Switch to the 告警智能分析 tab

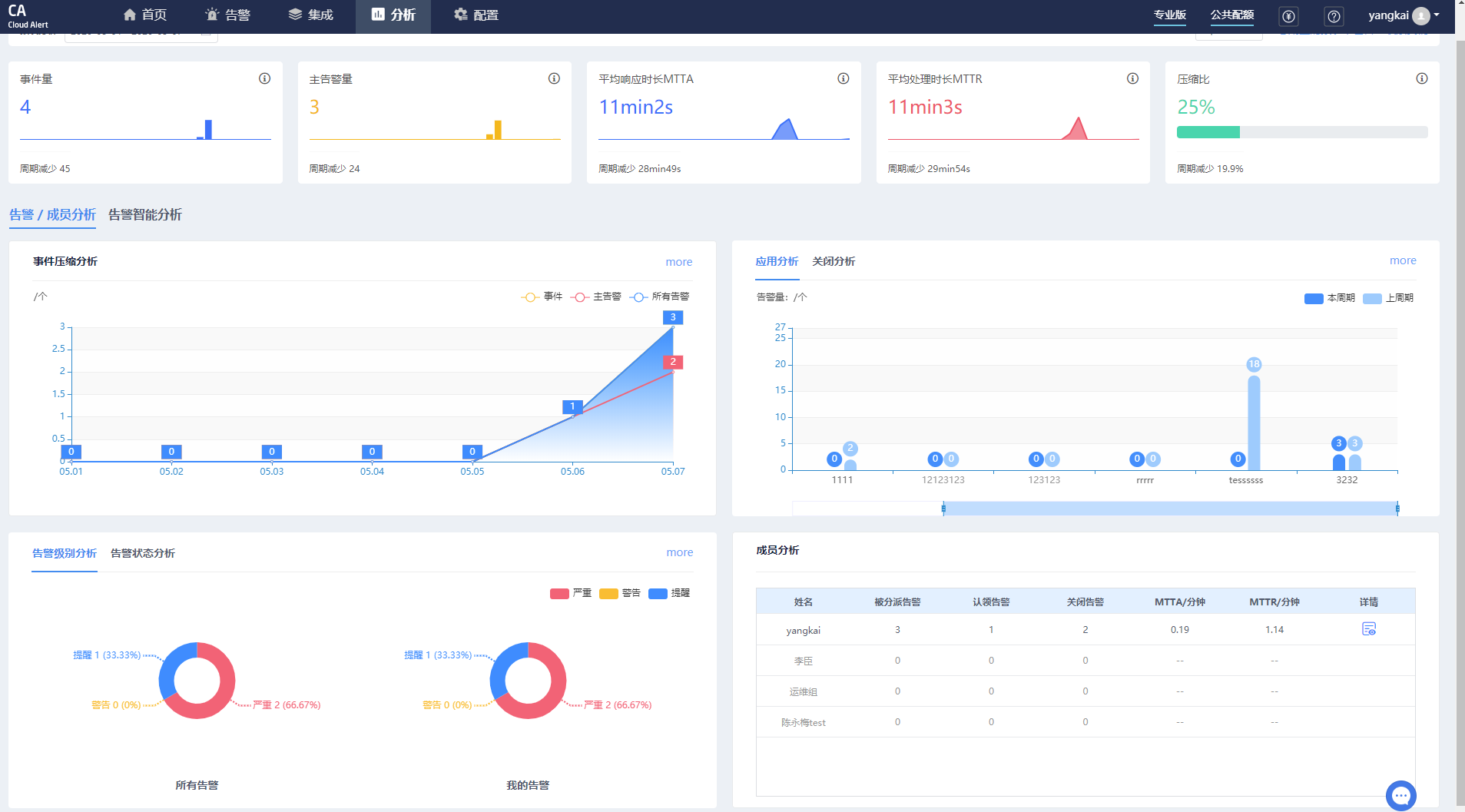point(145,215)
